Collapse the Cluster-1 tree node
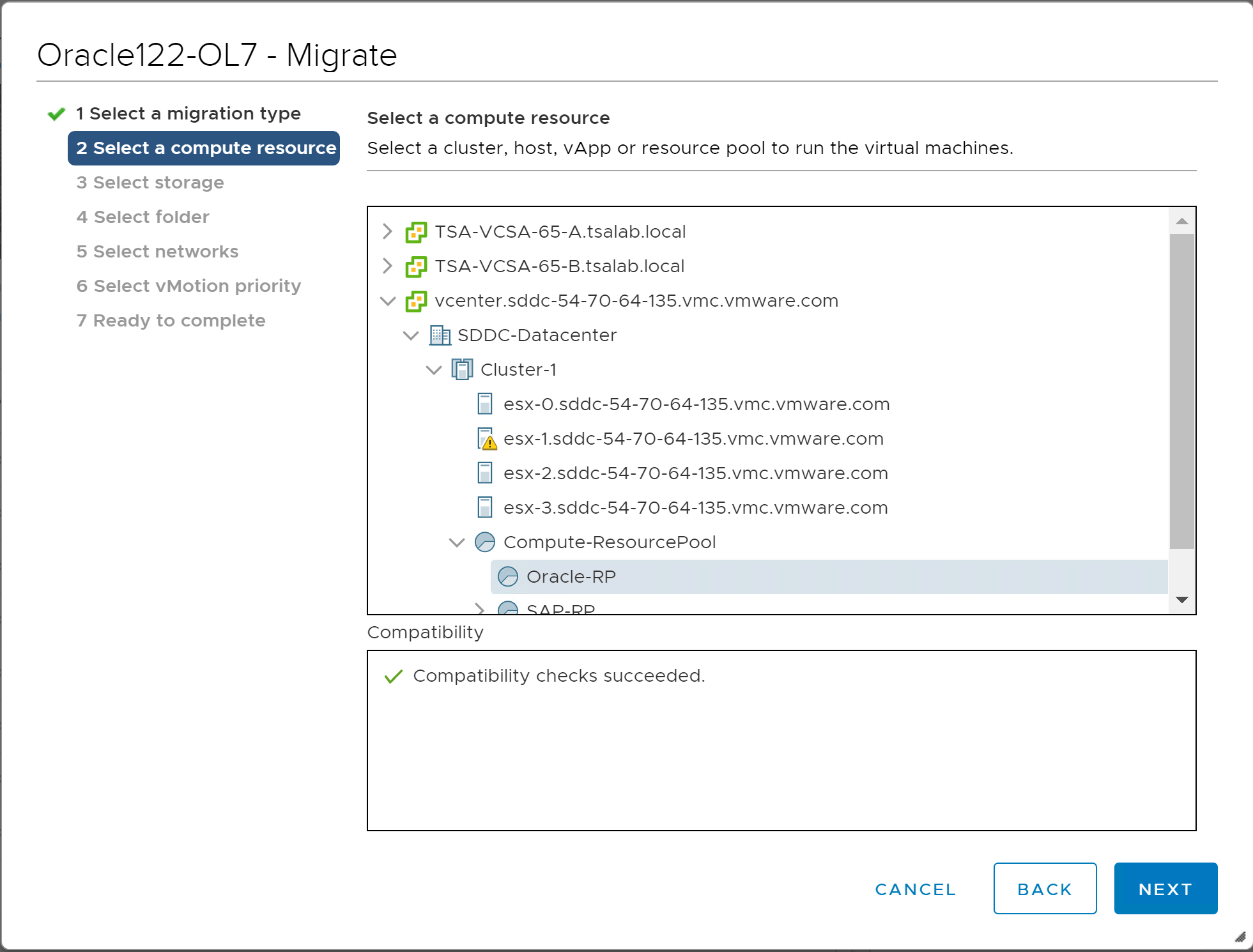This screenshot has height=952, width=1253. click(x=434, y=370)
